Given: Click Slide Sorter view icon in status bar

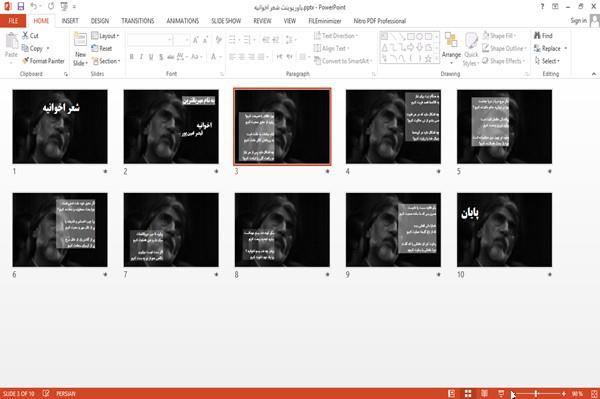Looking at the screenshot, I should (x=468, y=393).
